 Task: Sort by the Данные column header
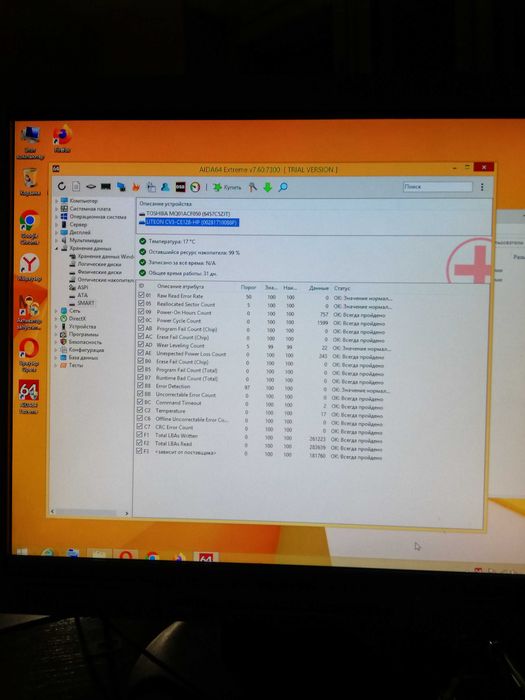(319, 288)
